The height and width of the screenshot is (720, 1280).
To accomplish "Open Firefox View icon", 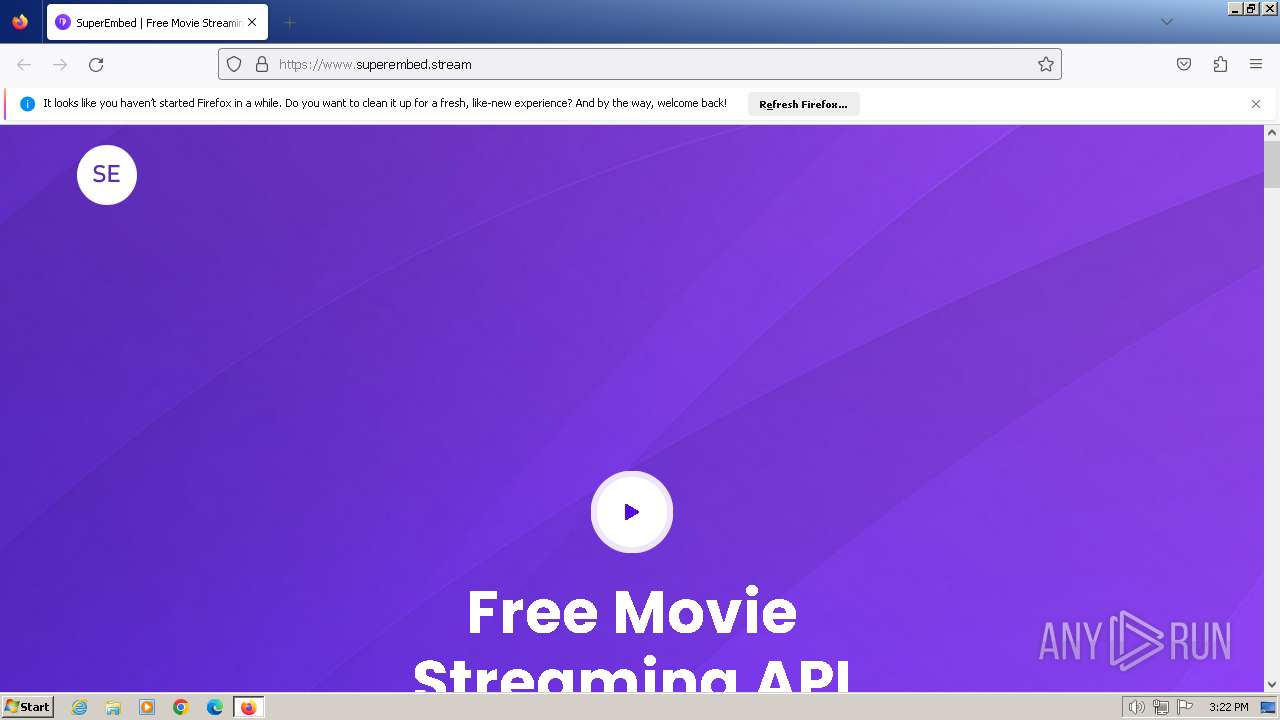I will coord(20,22).
